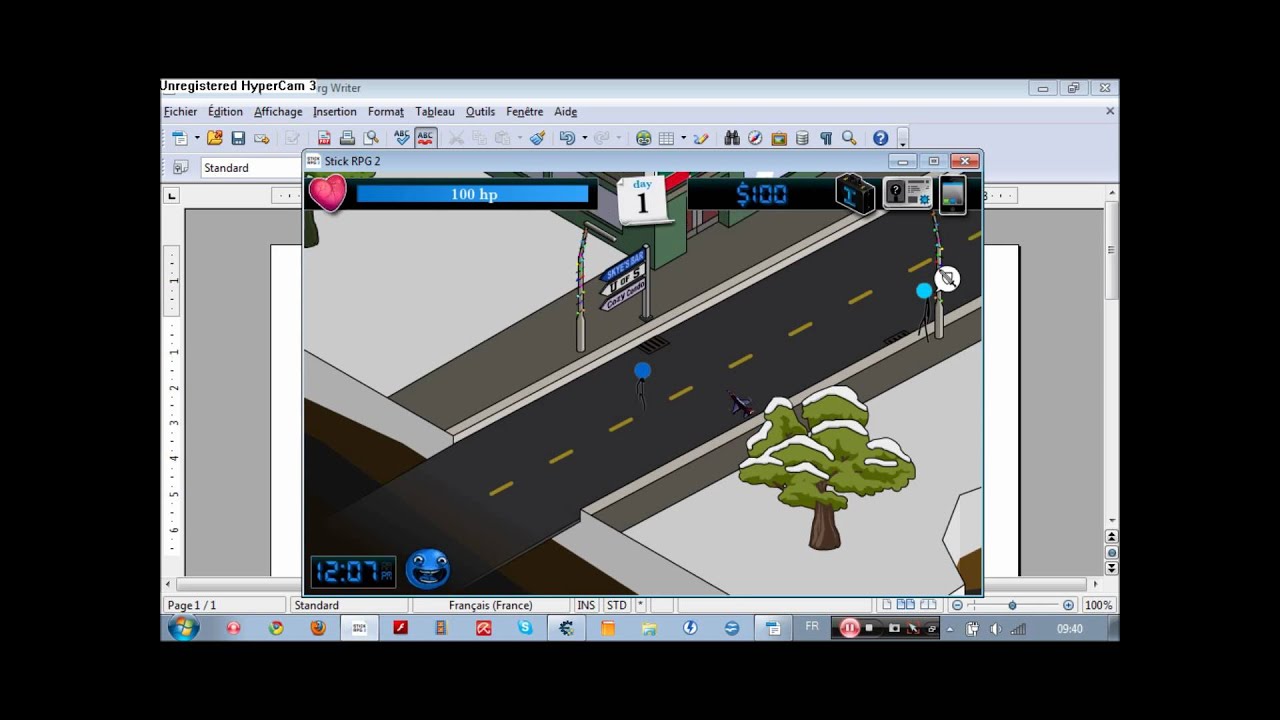Show hidden tray icons arrow
1280x720 pixels.
point(949,629)
